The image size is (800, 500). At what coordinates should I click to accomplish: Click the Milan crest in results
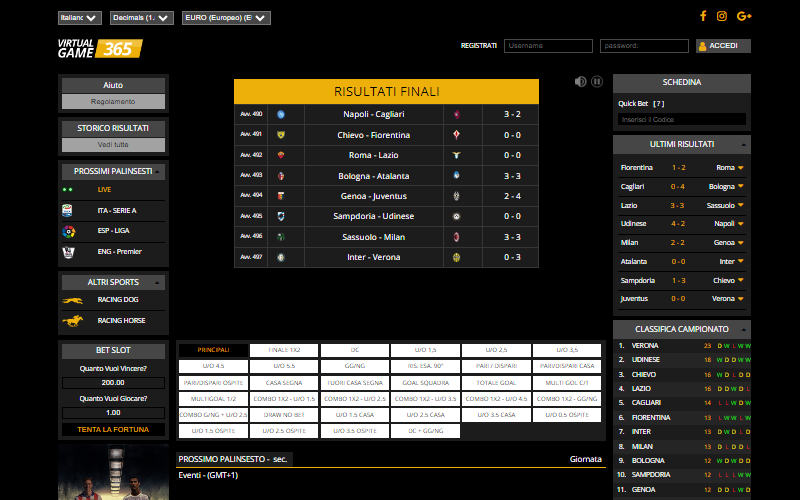457,237
